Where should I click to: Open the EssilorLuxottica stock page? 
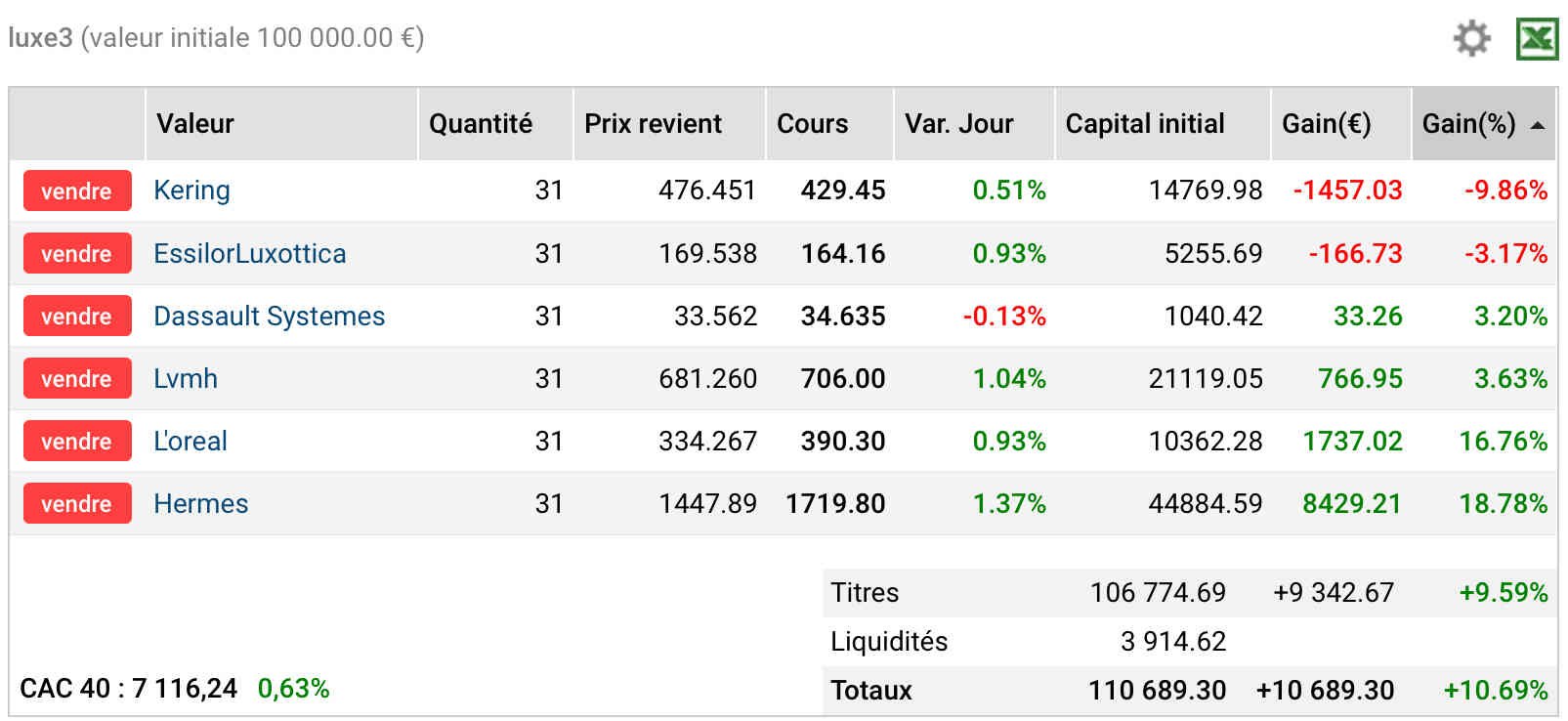click(x=249, y=254)
